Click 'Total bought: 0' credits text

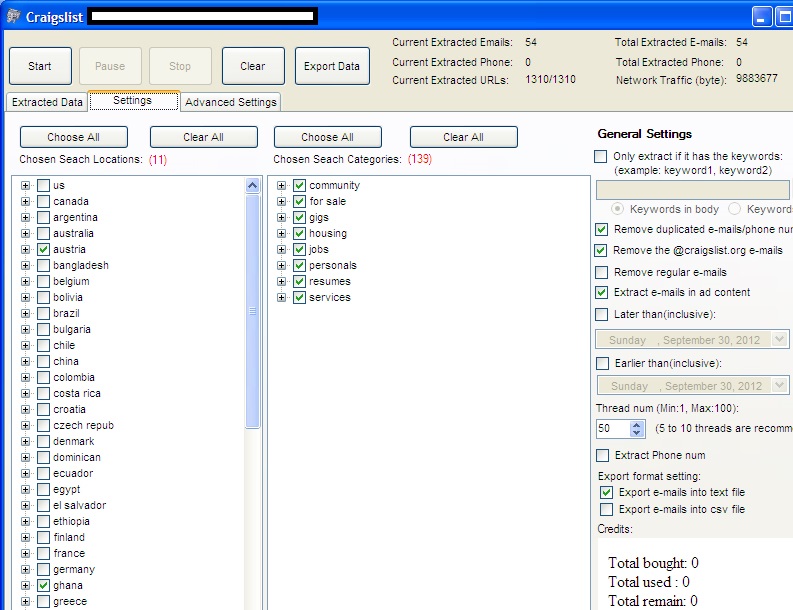tap(653, 563)
